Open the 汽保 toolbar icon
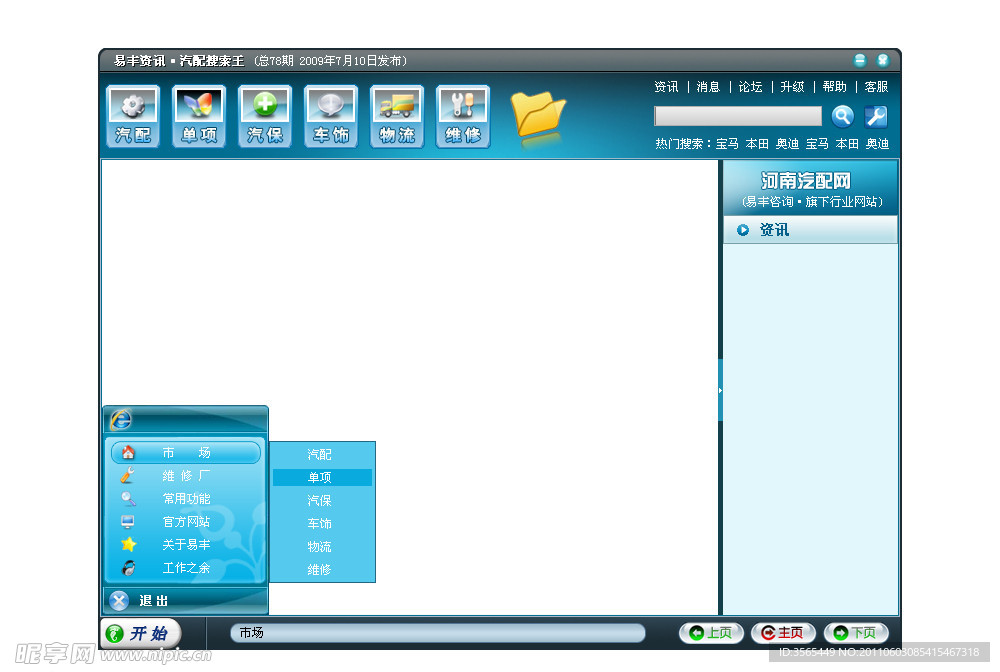The image size is (1000, 672). pyautogui.click(x=265, y=117)
